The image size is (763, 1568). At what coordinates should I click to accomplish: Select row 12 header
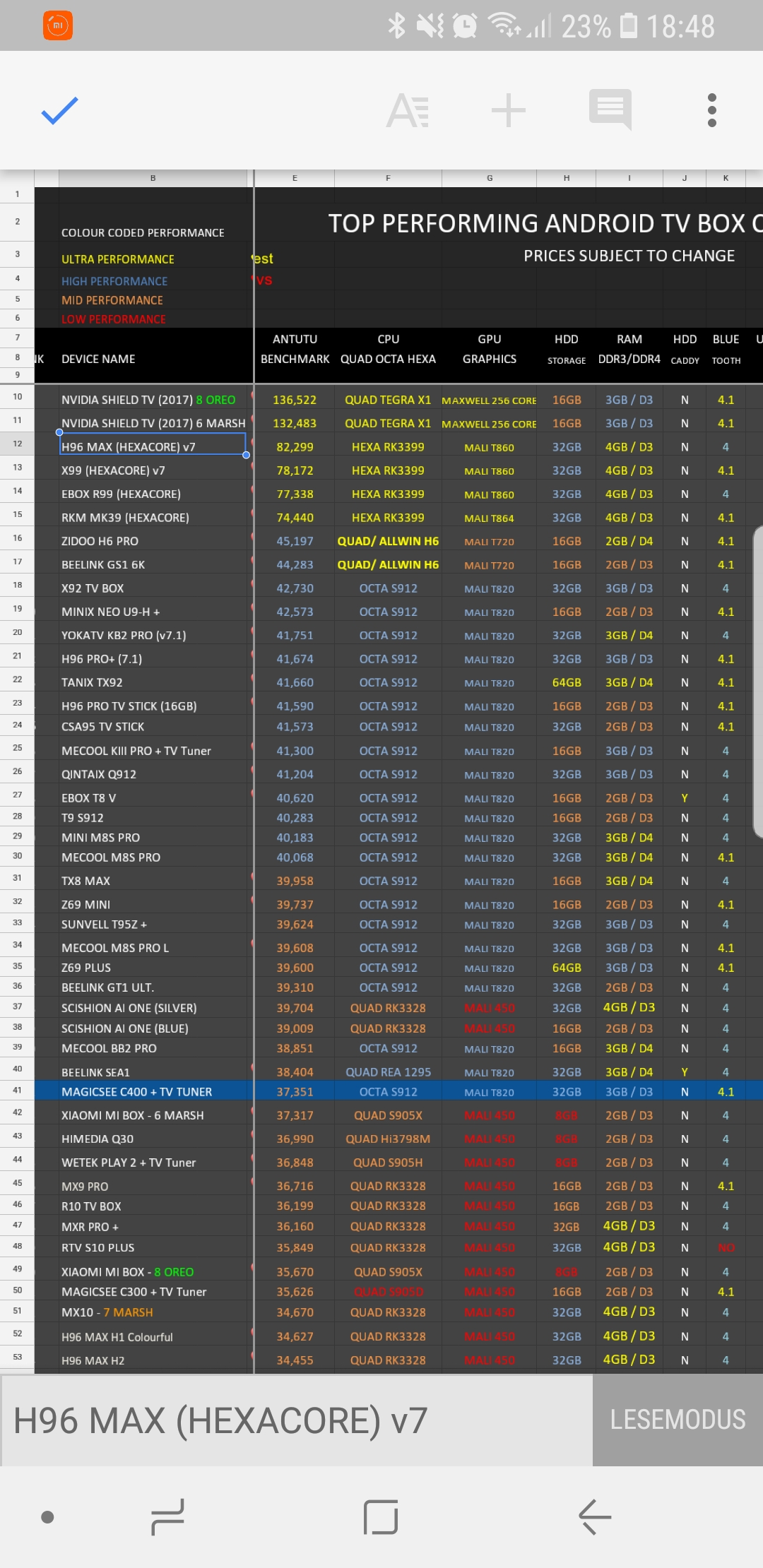click(x=18, y=444)
